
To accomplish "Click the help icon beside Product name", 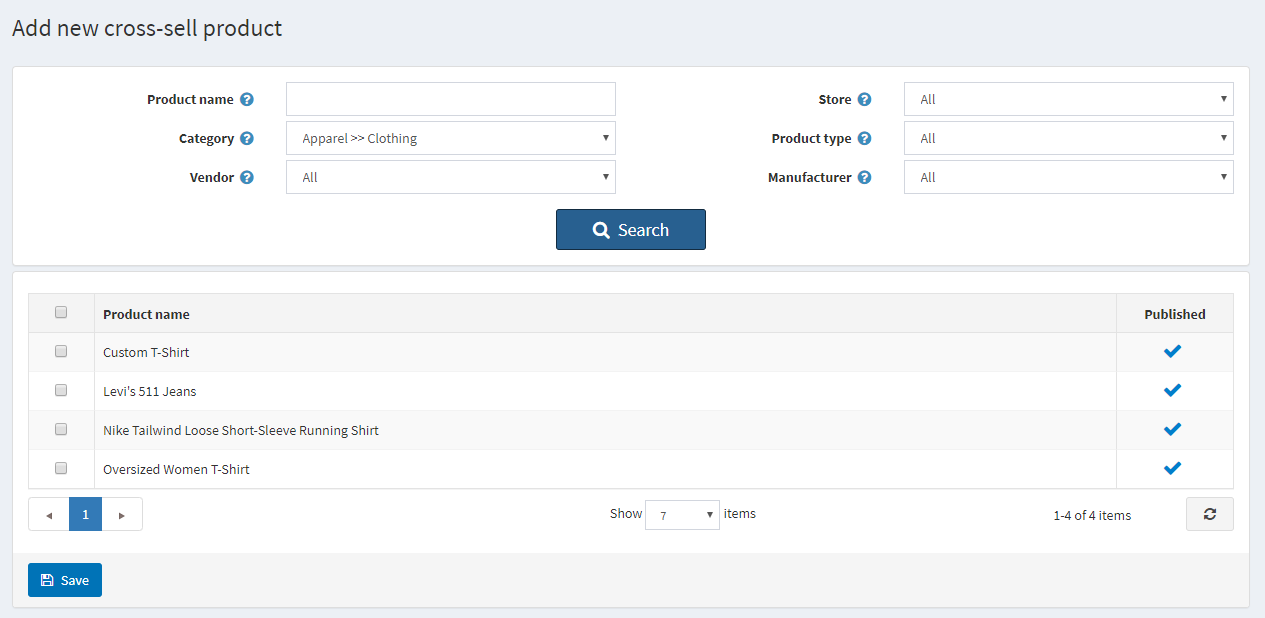I will click(248, 99).
